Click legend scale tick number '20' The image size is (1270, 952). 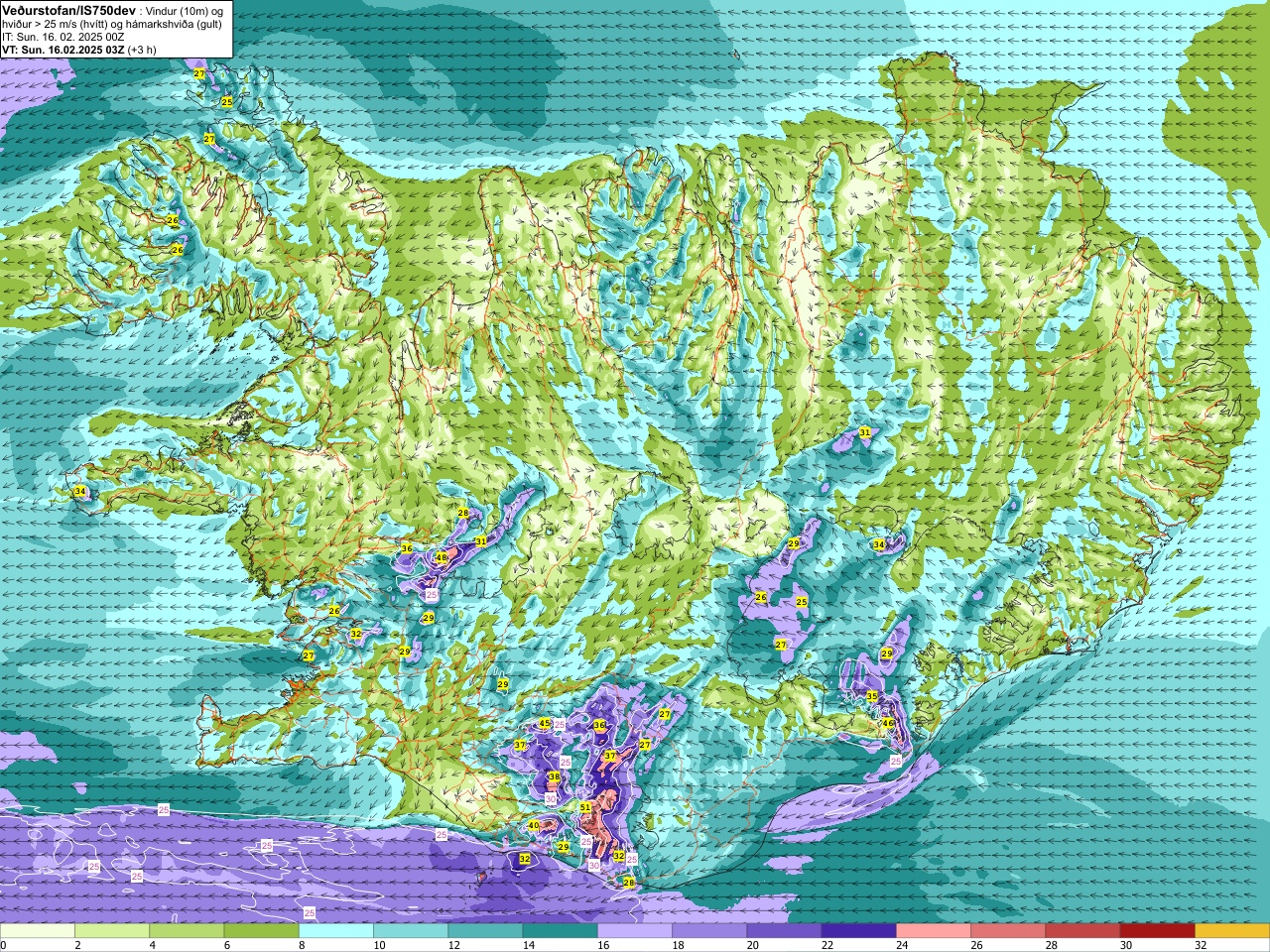(752, 945)
